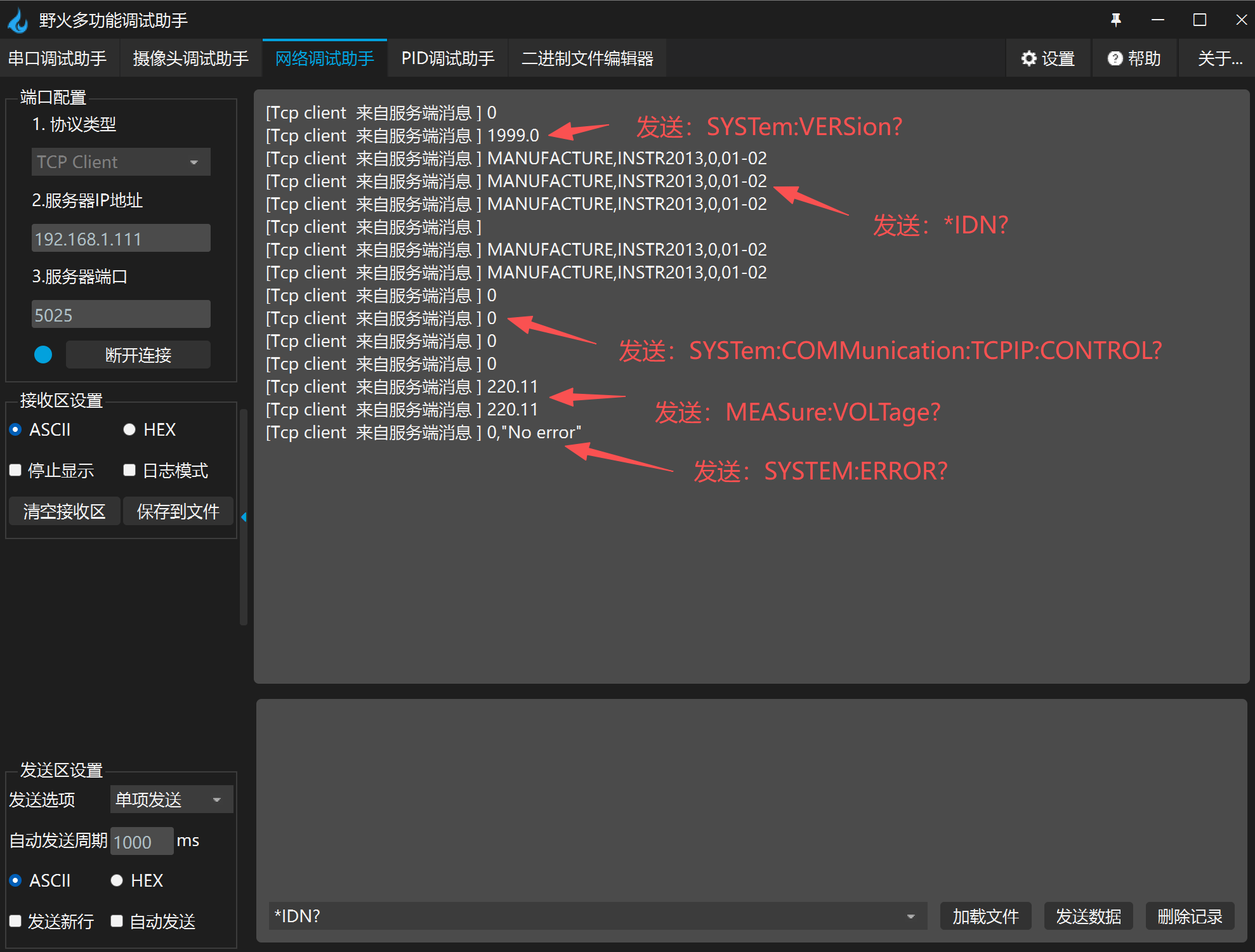
Task: Click the 发送数据 button
Action: click(1087, 916)
